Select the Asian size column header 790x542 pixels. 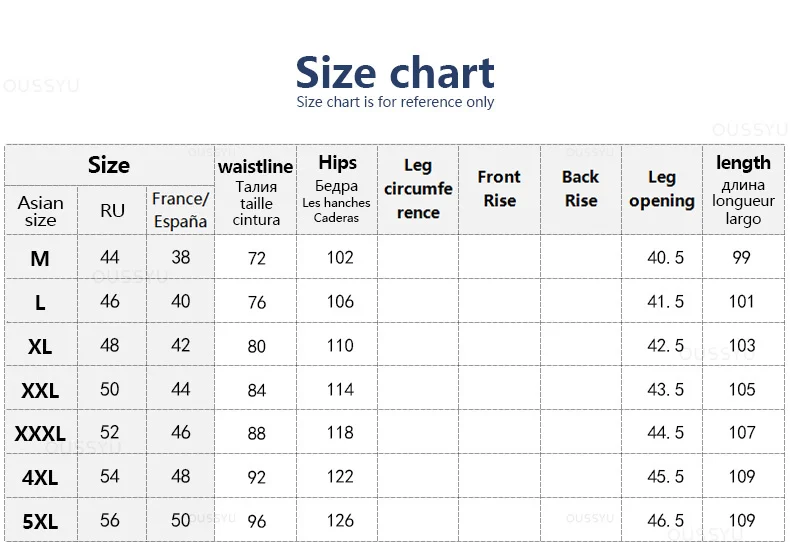click(x=40, y=211)
